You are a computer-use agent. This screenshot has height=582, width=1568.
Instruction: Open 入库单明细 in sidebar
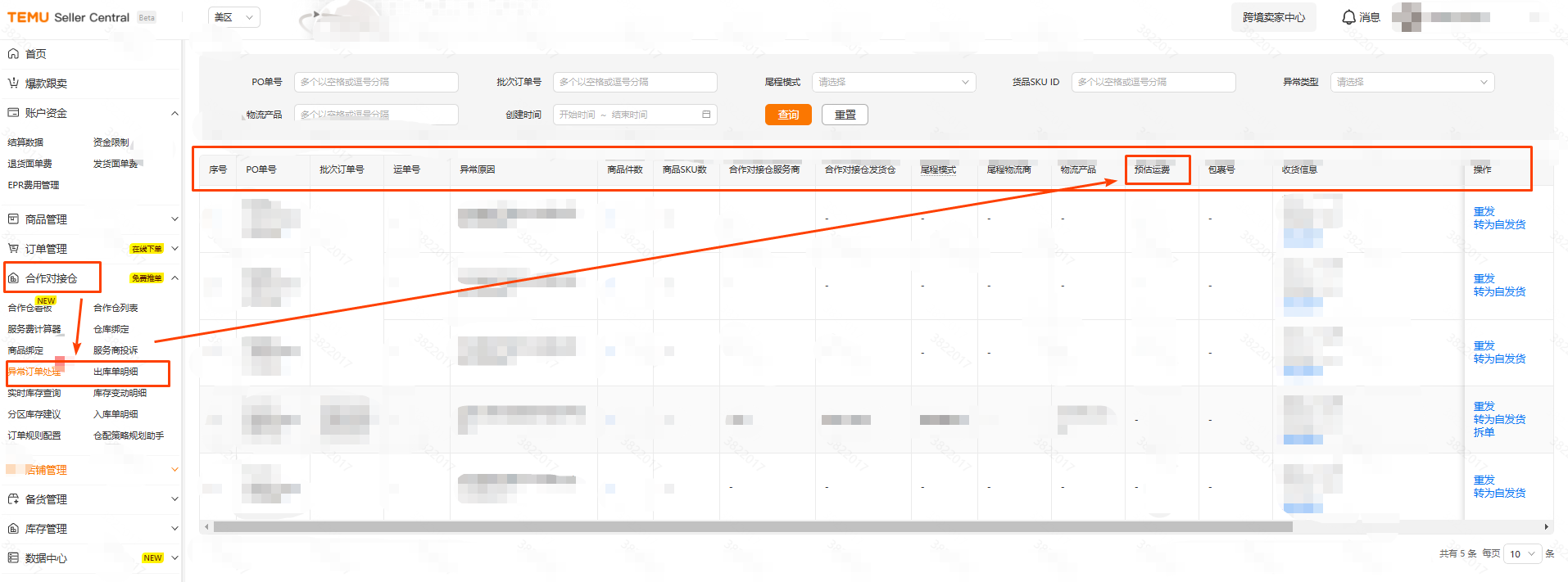click(x=116, y=414)
